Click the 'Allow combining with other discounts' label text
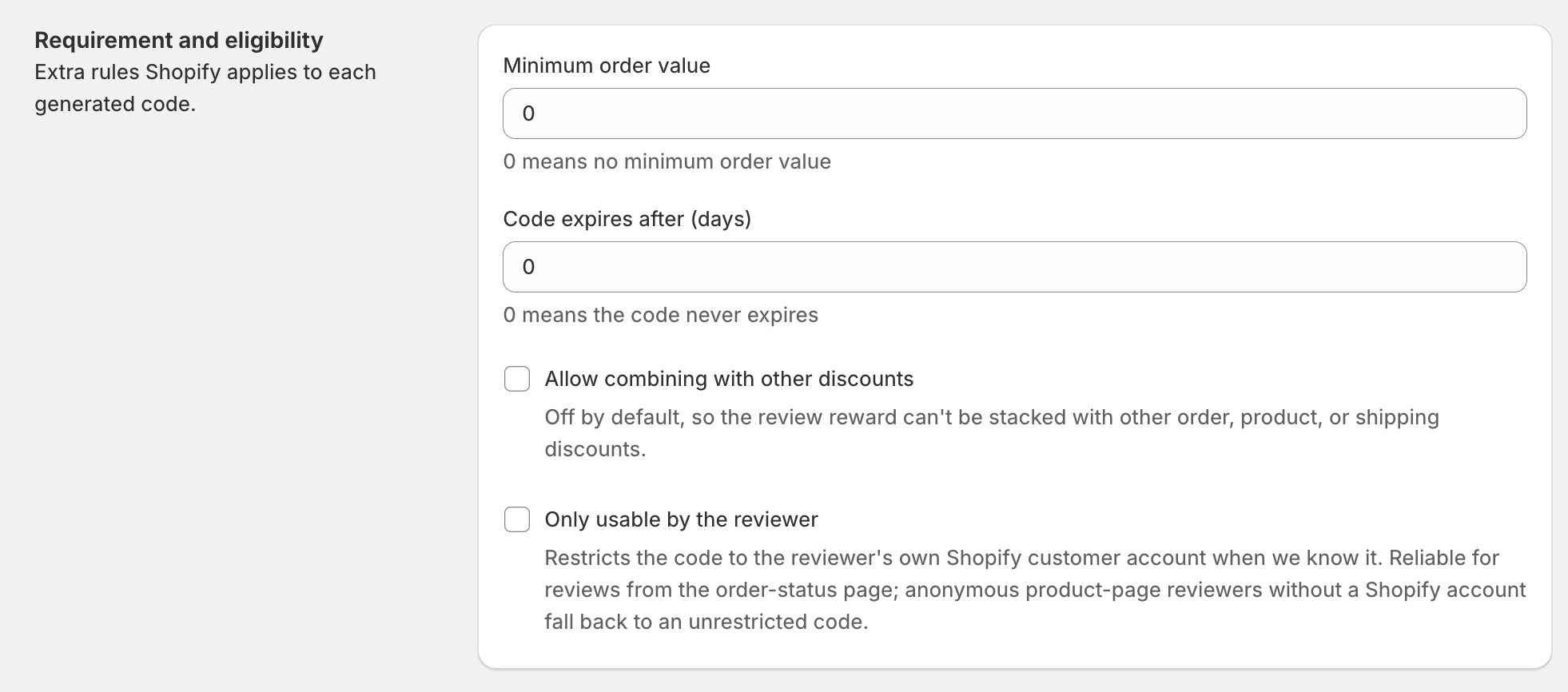 click(729, 379)
